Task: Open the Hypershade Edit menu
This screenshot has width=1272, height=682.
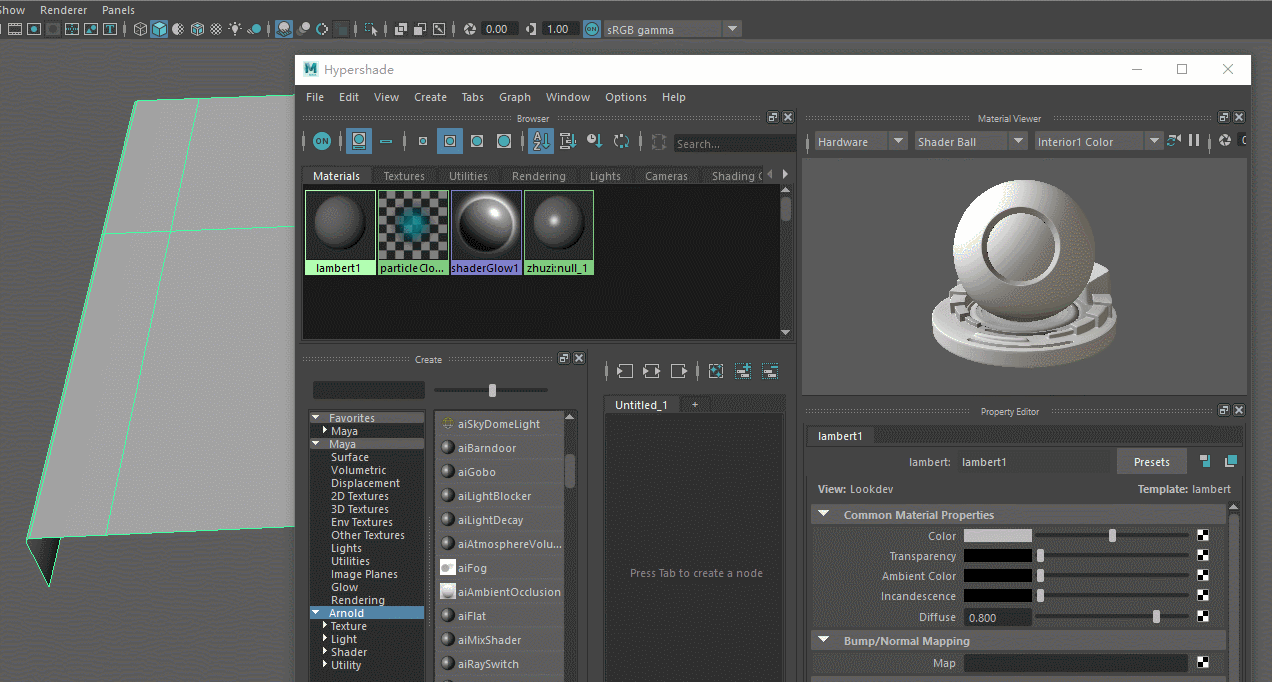Action: click(348, 97)
